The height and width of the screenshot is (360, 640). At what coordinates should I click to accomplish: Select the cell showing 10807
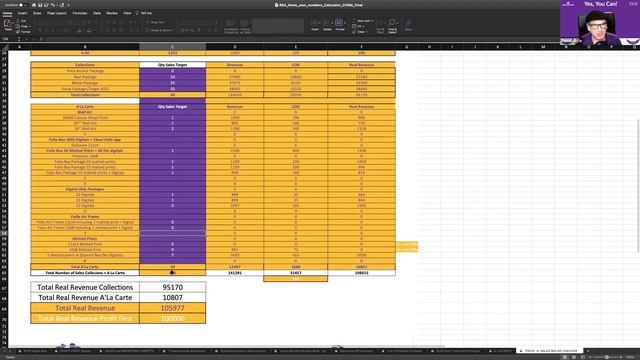click(x=172, y=298)
